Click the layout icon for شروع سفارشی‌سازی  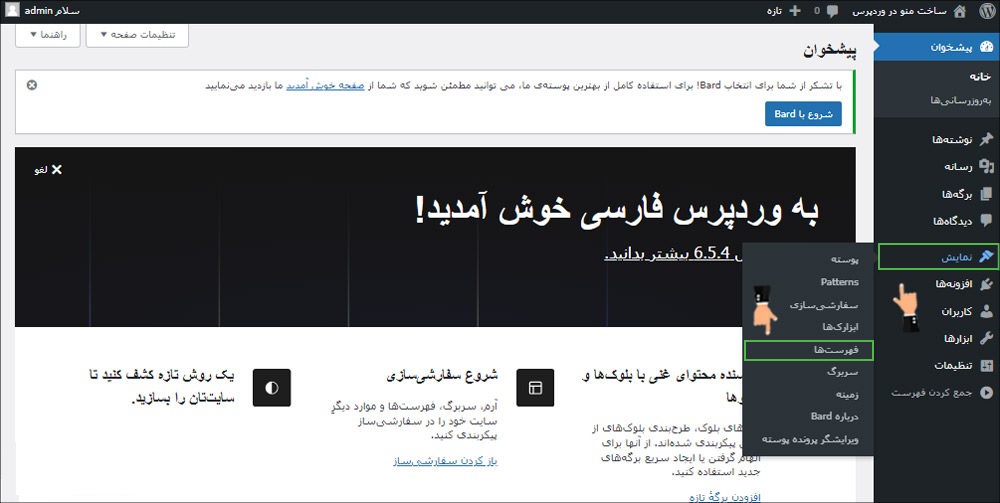pos(535,388)
